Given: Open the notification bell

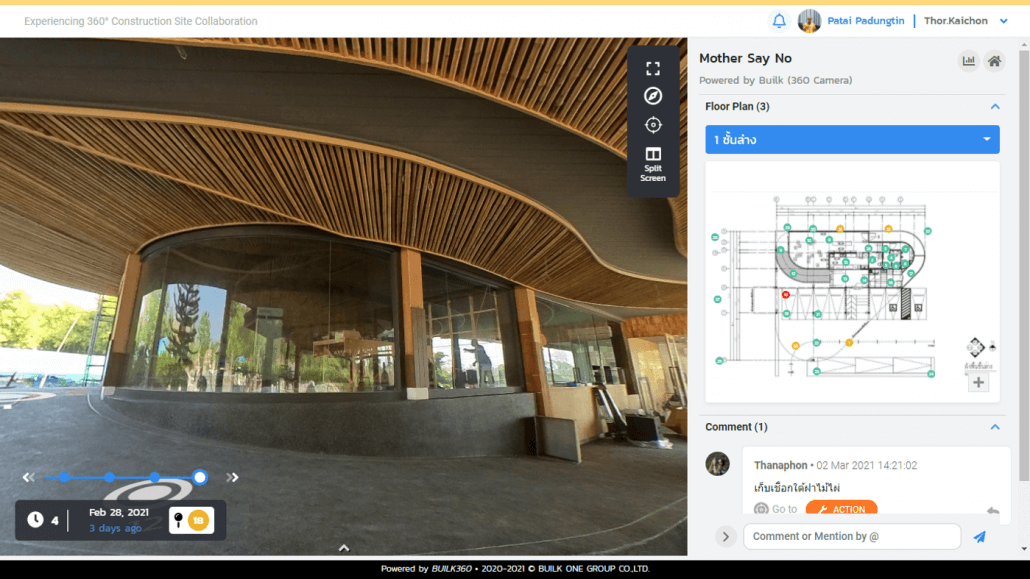Looking at the screenshot, I should pyautogui.click(x=778, y=21).
